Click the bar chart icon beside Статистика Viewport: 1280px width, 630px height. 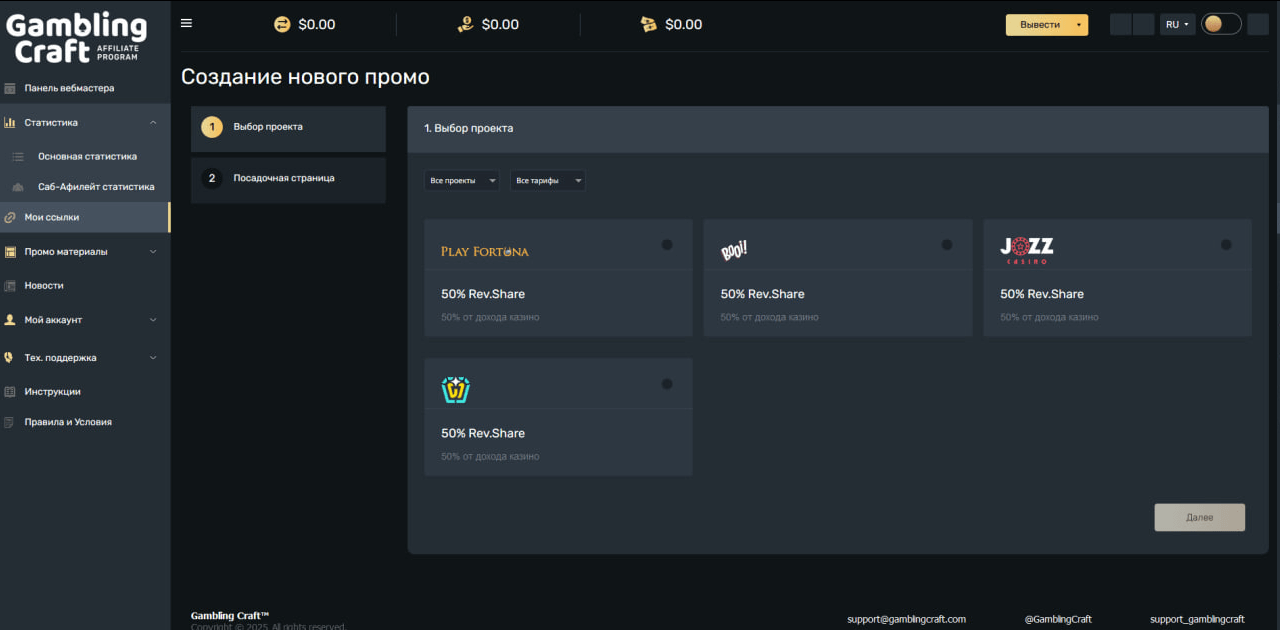pyautogui.click(x=10, y=123)
